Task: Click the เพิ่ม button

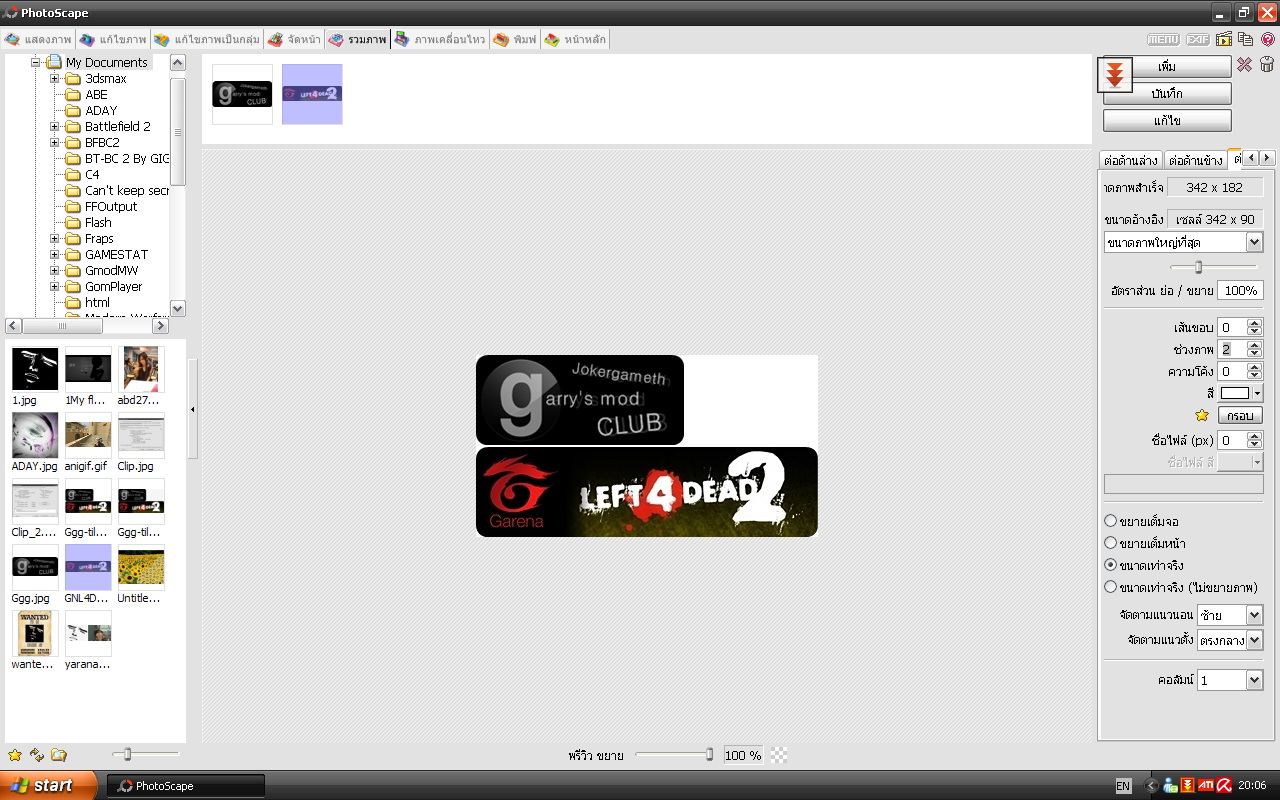Action: pyautogui.click(x=1167, y=67)
